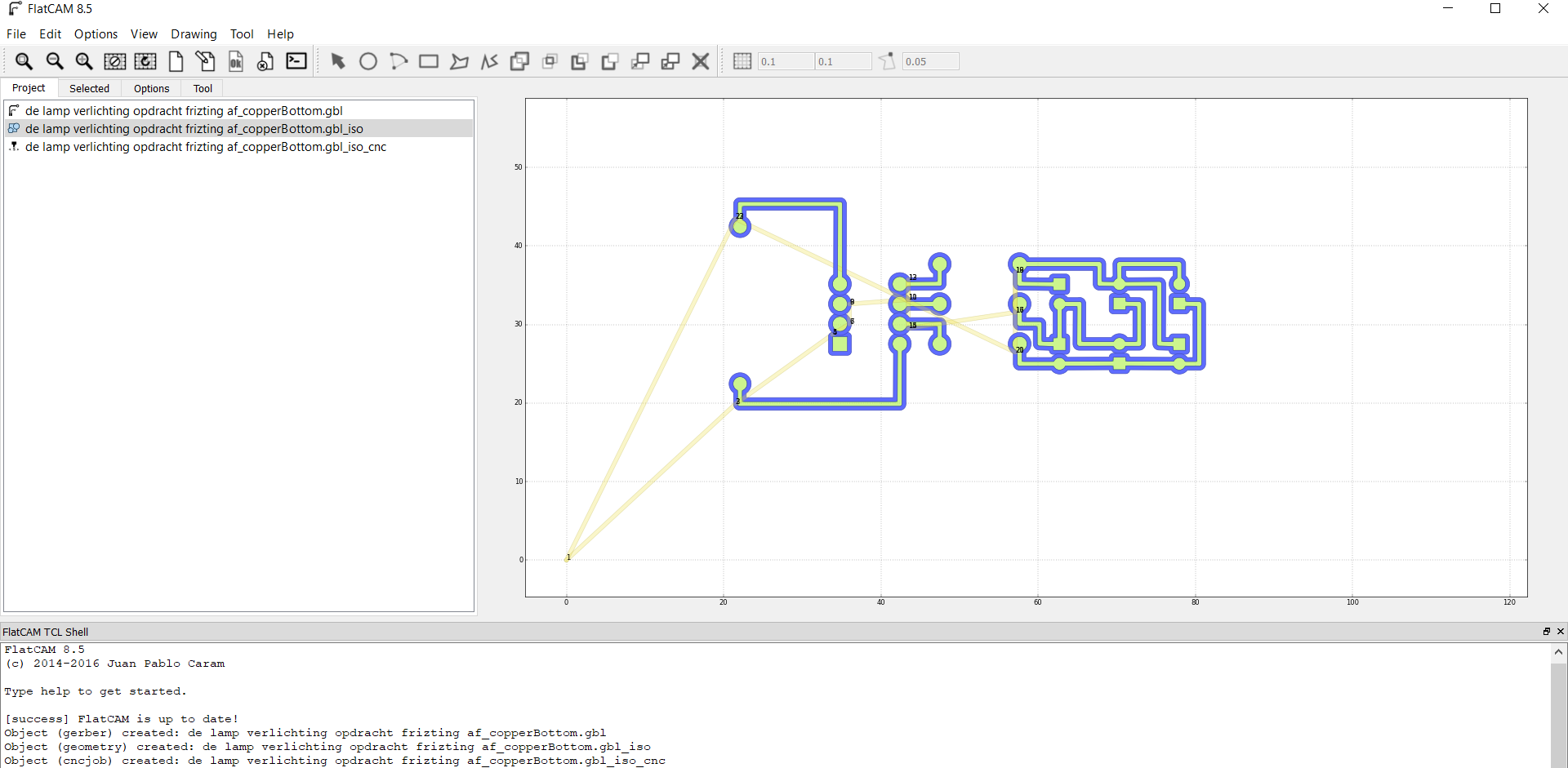Click the Polygon Union icon
Image resolution: width=1568 pixels, height=768 pixels.
tap(519, 61)
